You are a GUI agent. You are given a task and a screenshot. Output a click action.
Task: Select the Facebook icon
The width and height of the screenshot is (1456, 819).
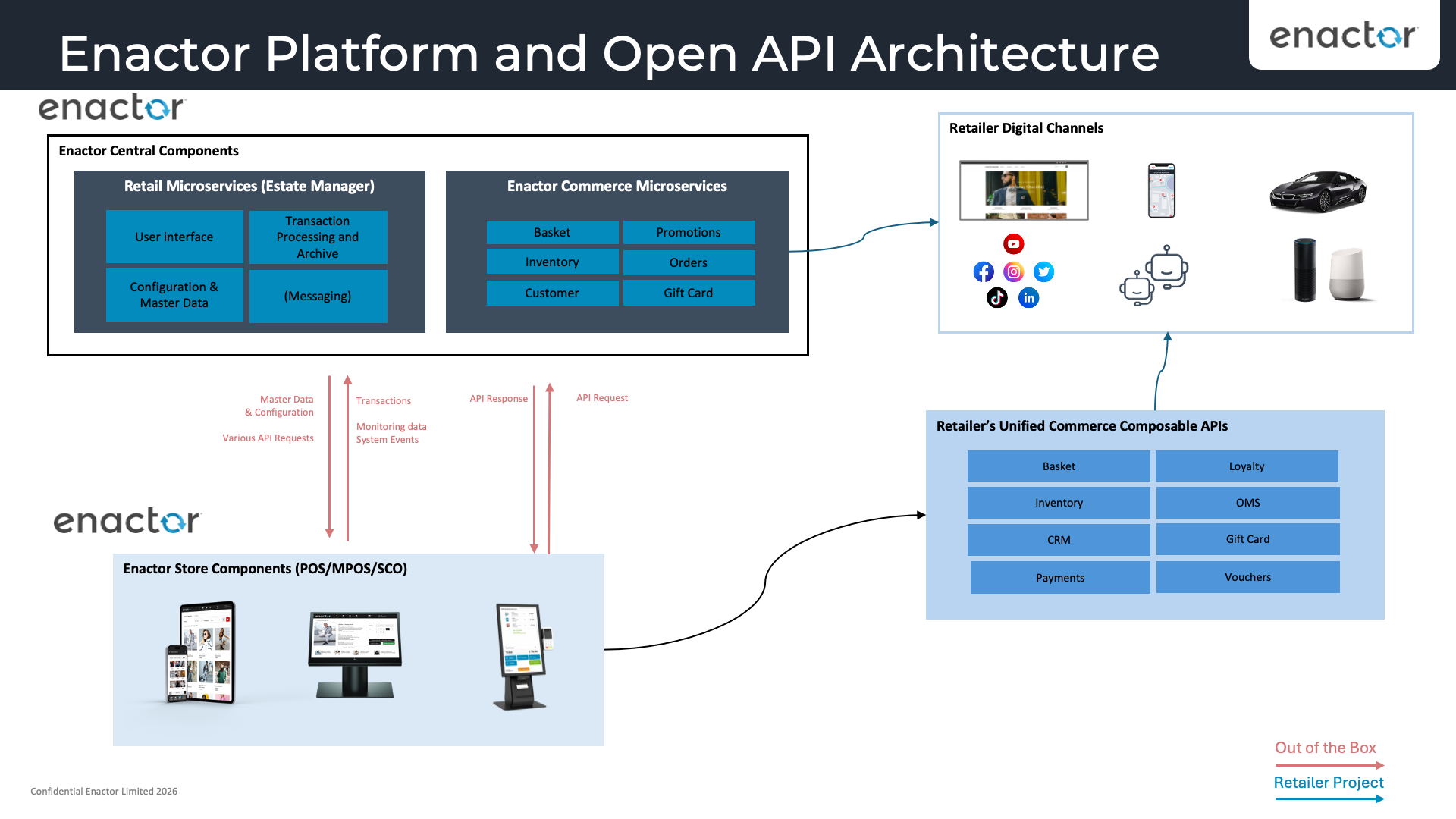[984, 271]
